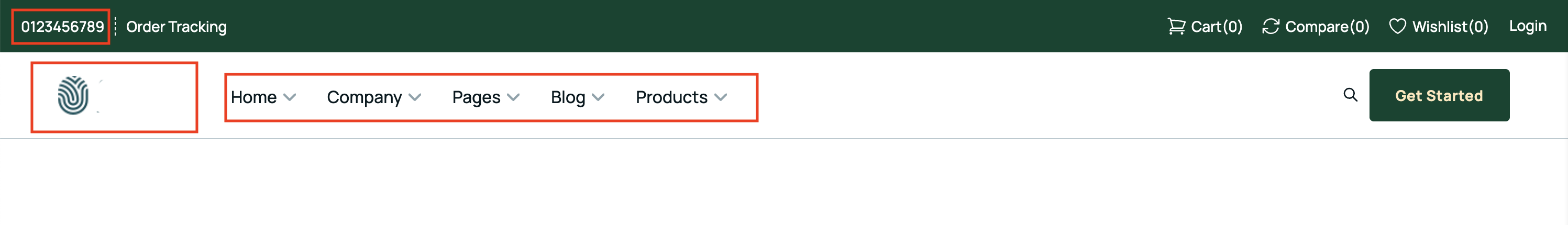1568x225 pixels.
Task: Click the Get Started button
Action: [1439, 95]
